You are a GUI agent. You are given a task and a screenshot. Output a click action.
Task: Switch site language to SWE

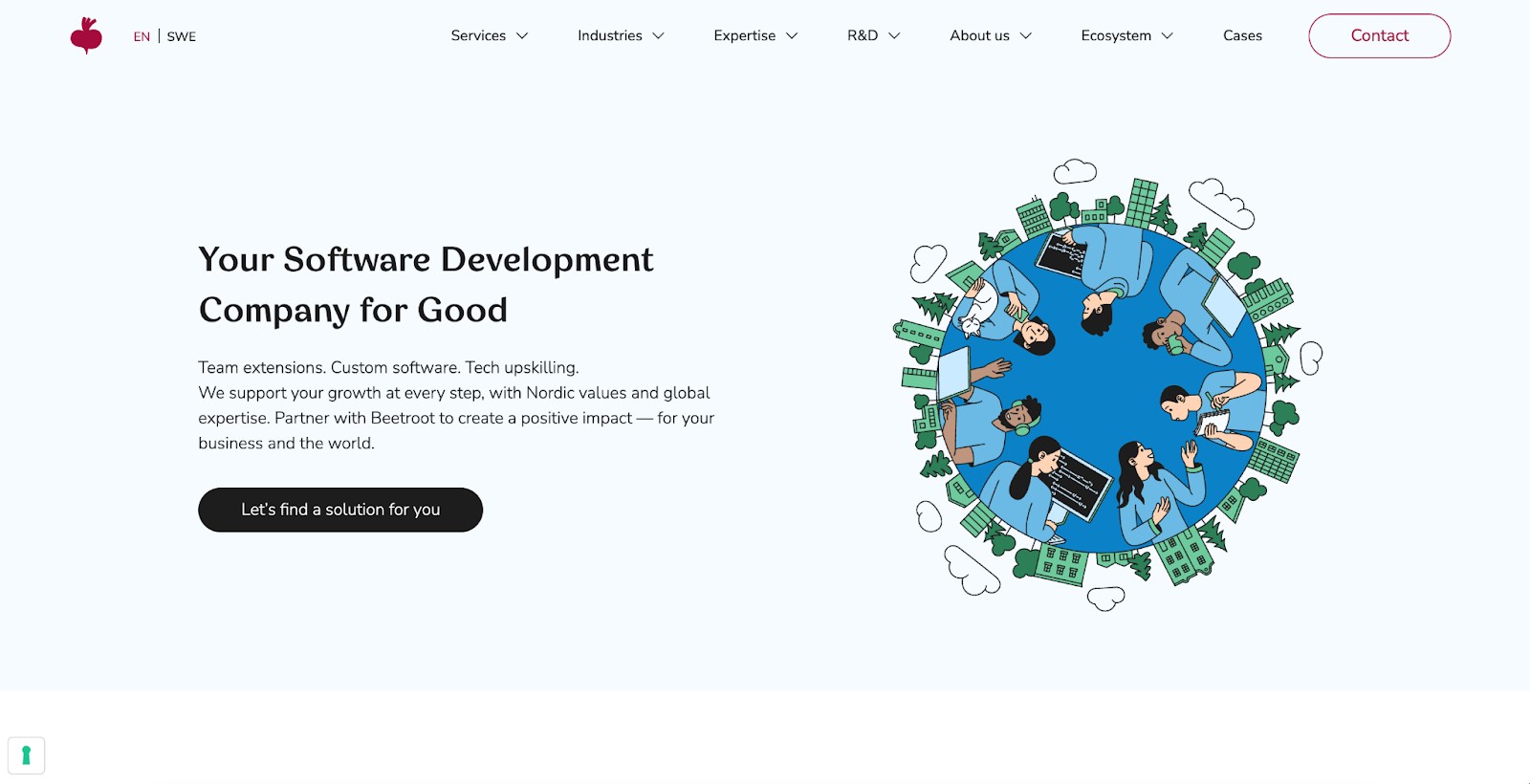pyautogui.click(x=181, y=36)
